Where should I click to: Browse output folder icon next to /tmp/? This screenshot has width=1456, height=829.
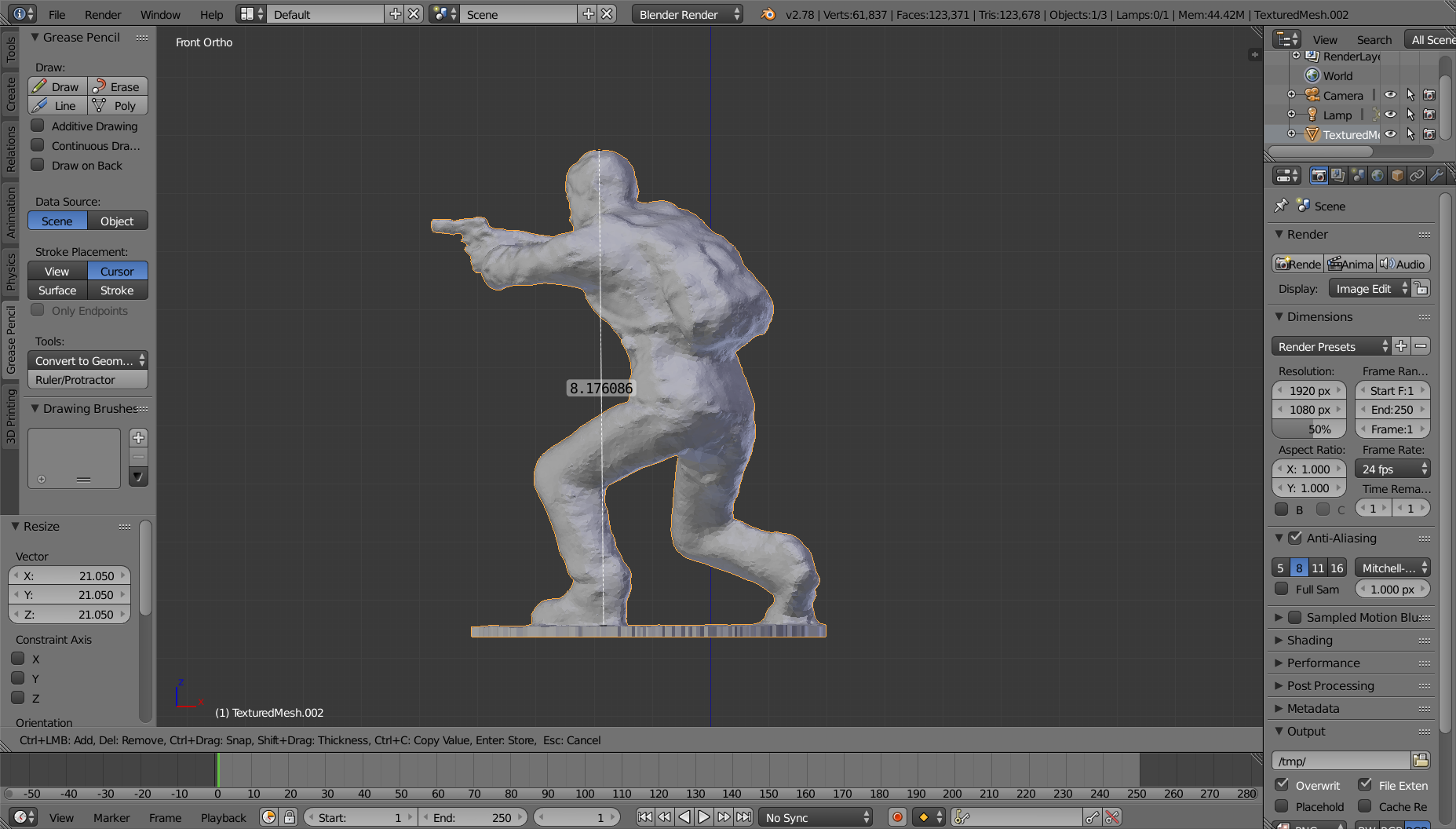[1421, 760]
